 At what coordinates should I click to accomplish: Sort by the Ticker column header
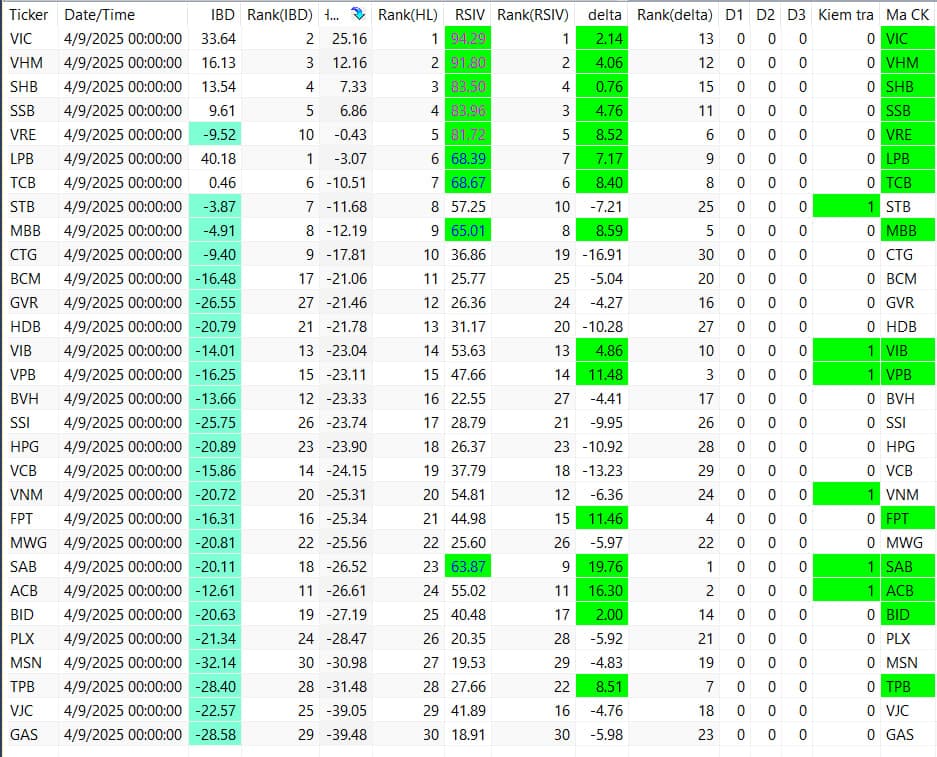[29, 15]
